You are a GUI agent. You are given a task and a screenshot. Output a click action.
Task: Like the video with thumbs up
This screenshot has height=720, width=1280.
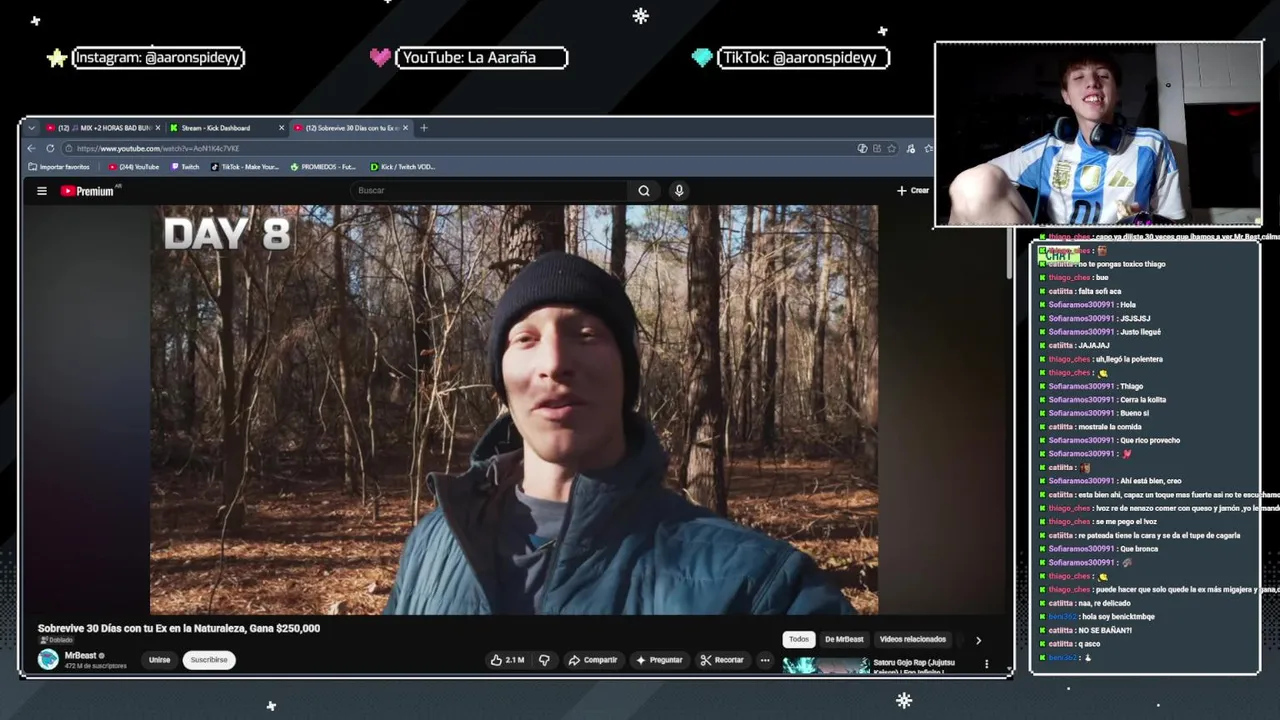coord(507,660)
